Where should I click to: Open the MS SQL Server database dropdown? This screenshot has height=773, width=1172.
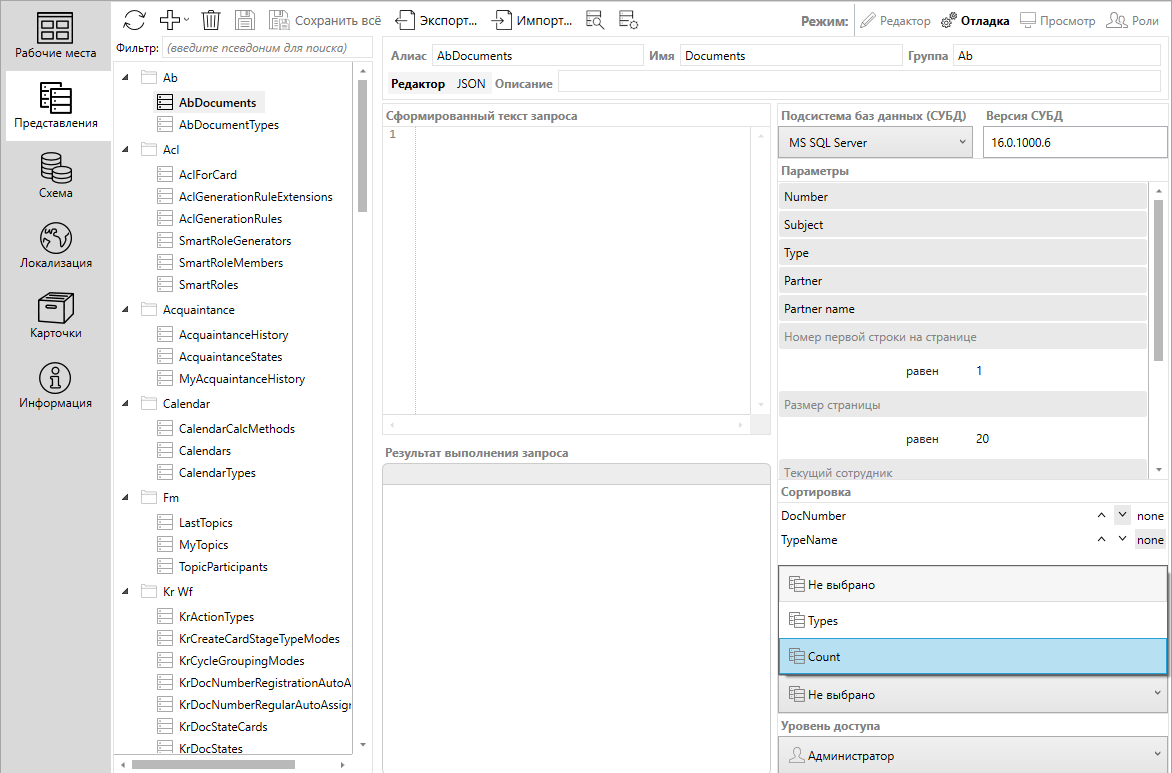(876, 143)
